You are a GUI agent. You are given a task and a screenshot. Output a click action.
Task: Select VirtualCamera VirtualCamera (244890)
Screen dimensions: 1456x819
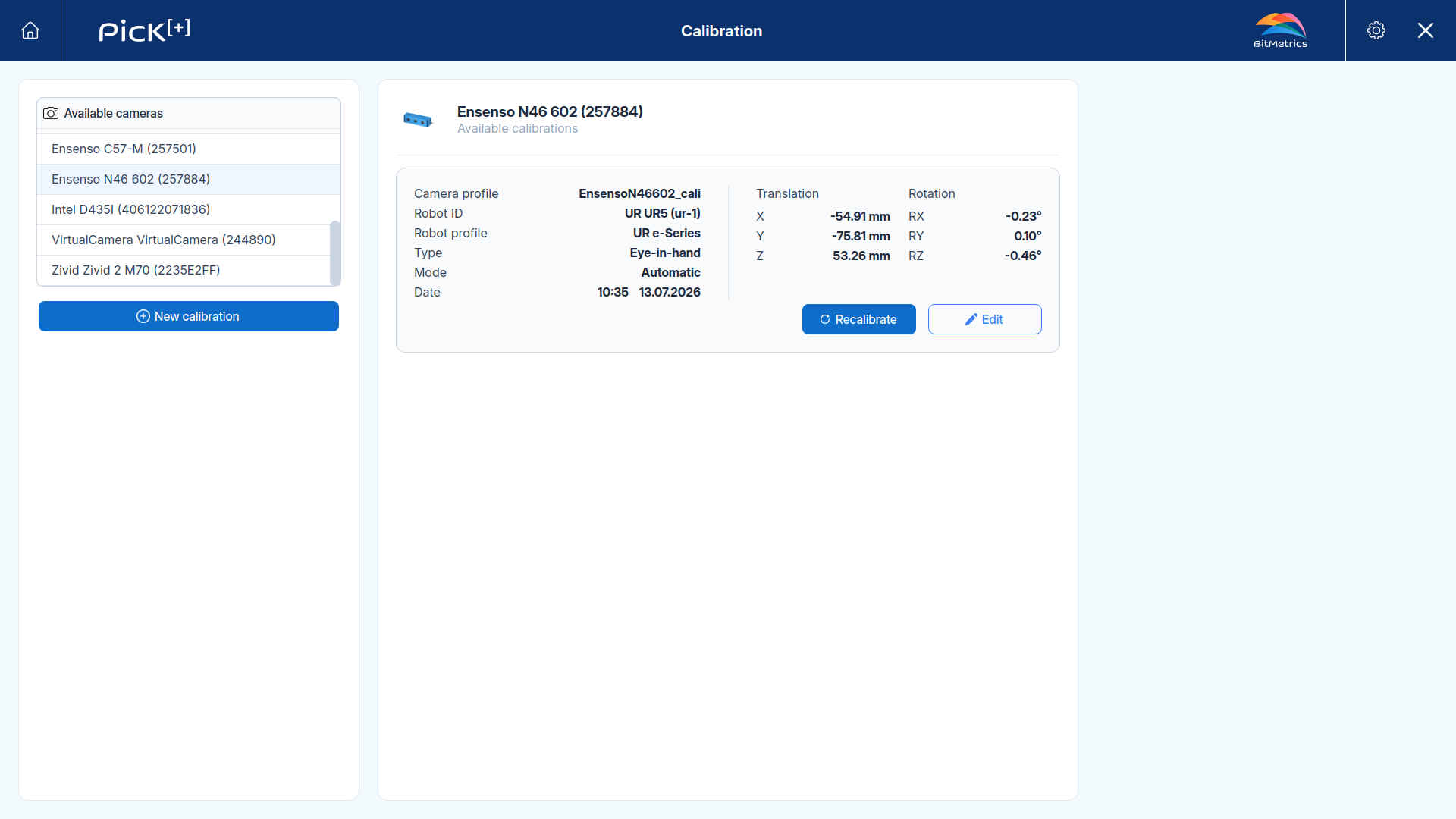[x=184, y=240]
